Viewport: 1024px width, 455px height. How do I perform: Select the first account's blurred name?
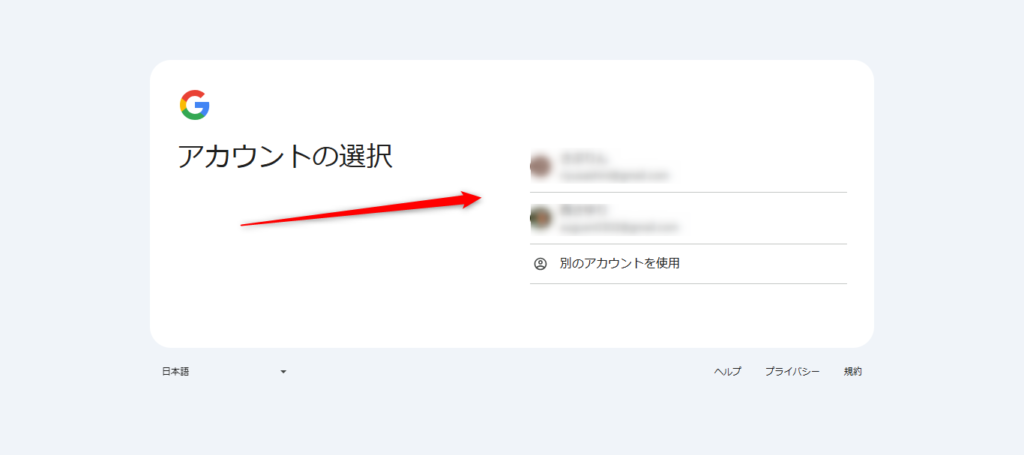(584, 159)
